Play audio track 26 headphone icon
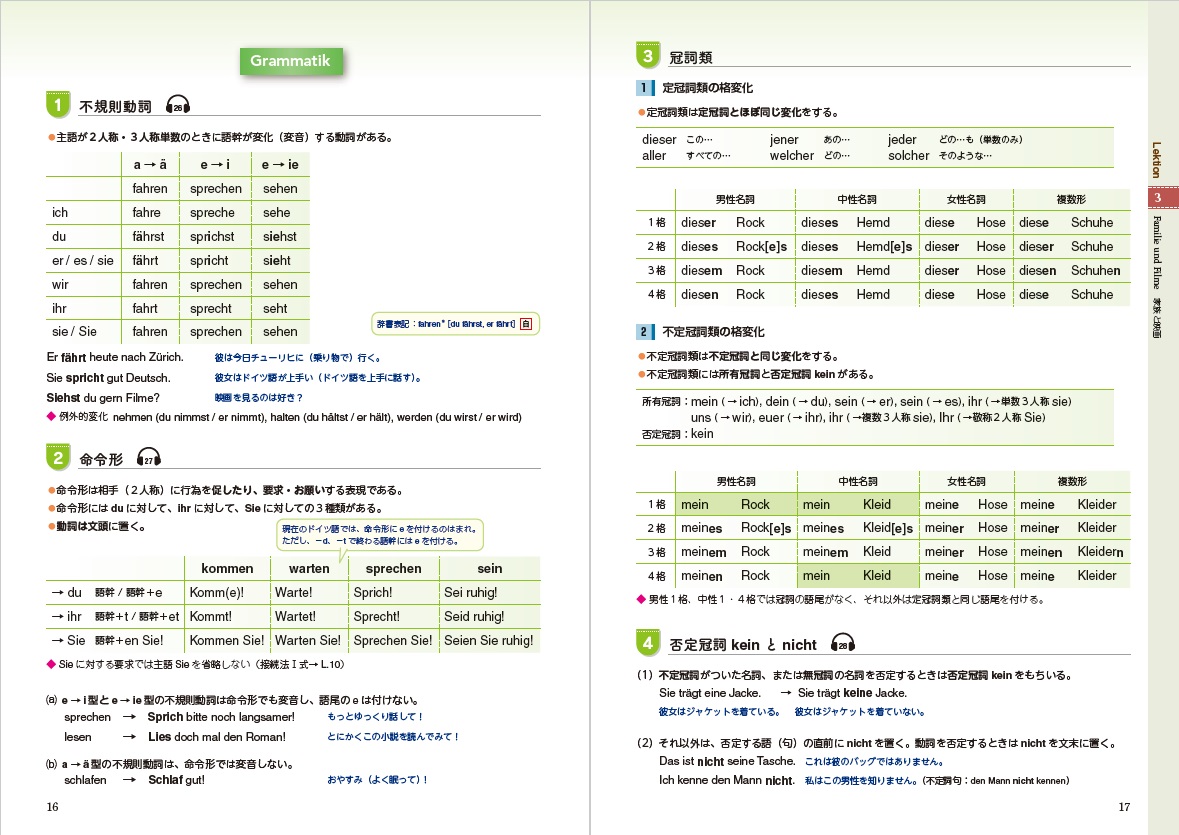Screen dimensions: 1179x835 pyautogui.click(x=178, y=107)
